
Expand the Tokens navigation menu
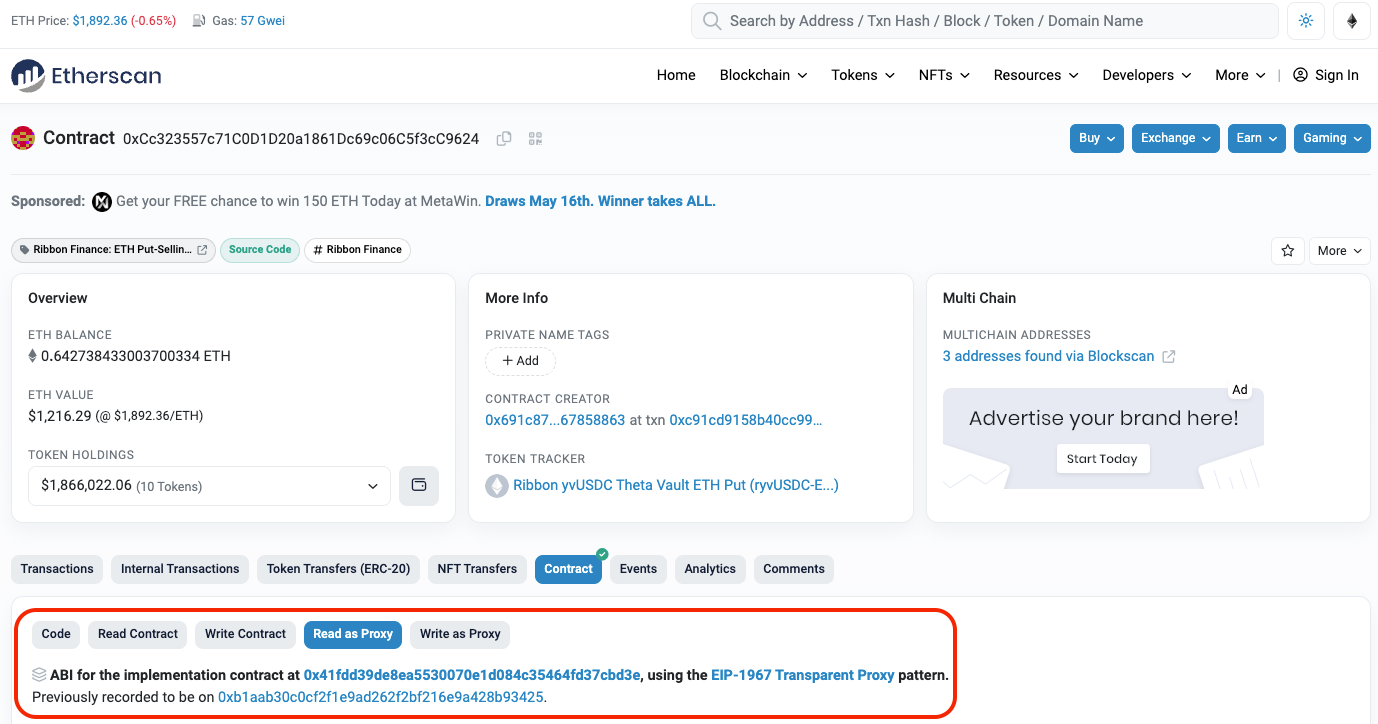point(863,75)
